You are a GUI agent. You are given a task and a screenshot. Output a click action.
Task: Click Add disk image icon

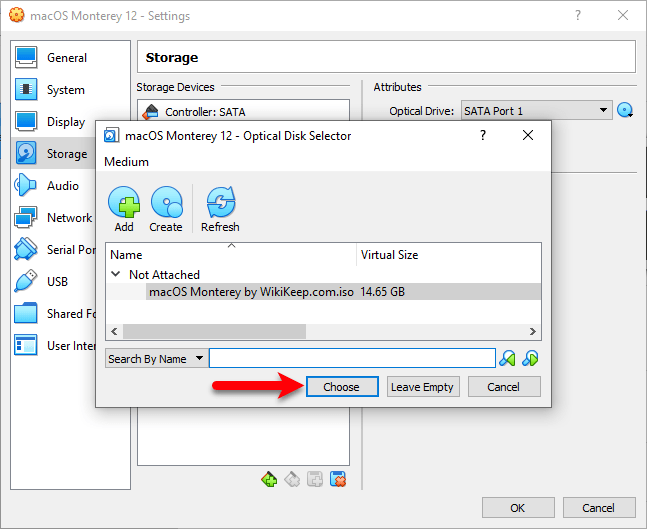pyautogui.click(x=124, y=202)
